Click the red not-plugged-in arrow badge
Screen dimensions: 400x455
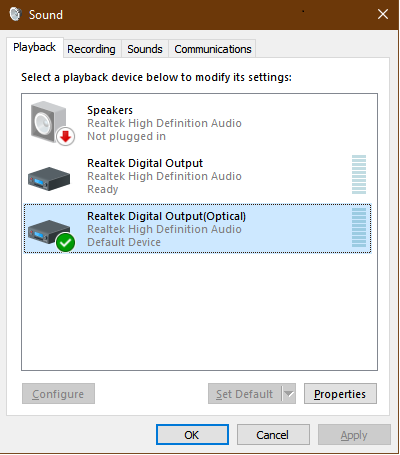click(x=65, y=137)
